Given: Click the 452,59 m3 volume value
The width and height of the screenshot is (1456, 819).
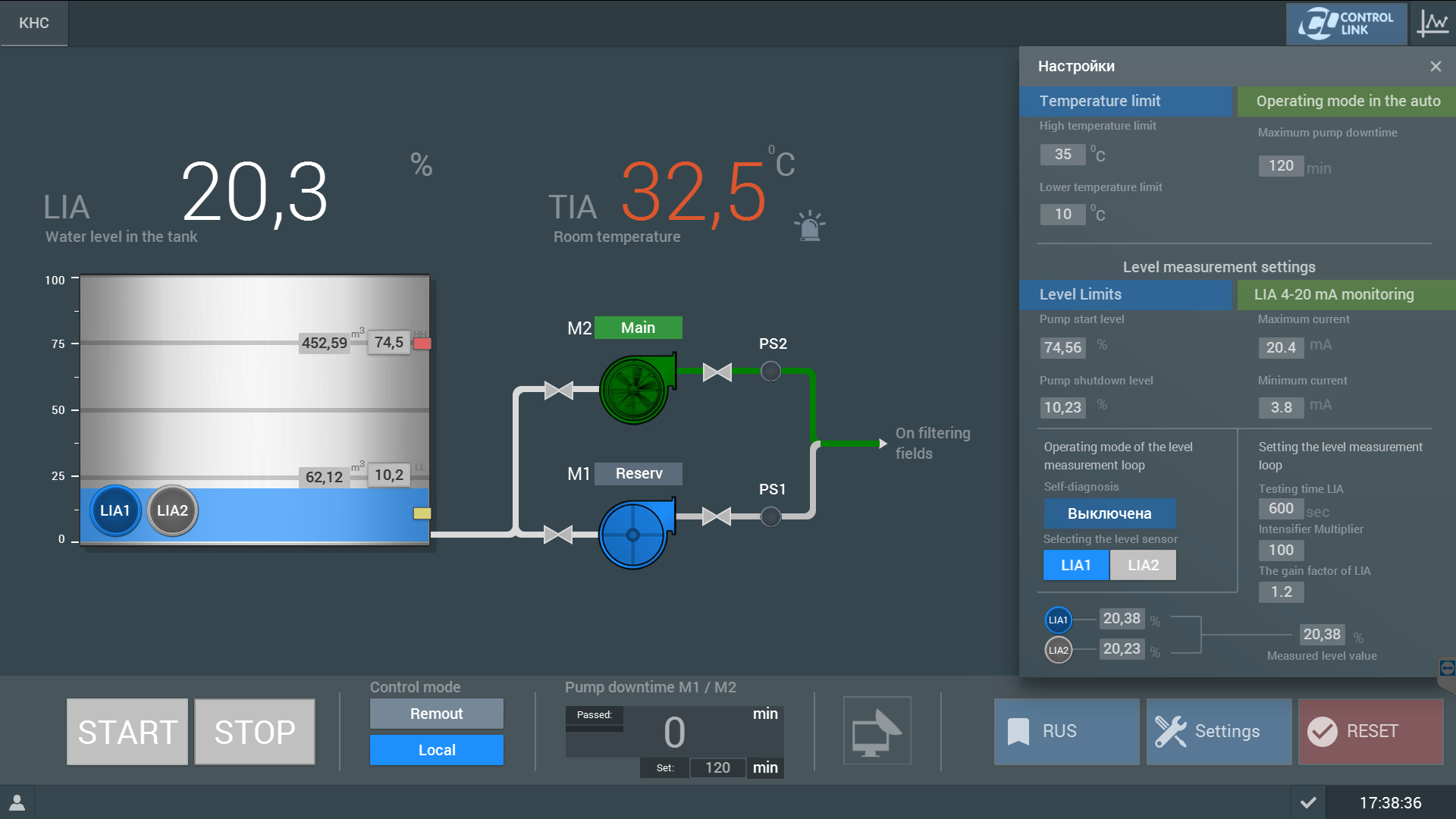Looking at the screenshot, I should [325, 343].
